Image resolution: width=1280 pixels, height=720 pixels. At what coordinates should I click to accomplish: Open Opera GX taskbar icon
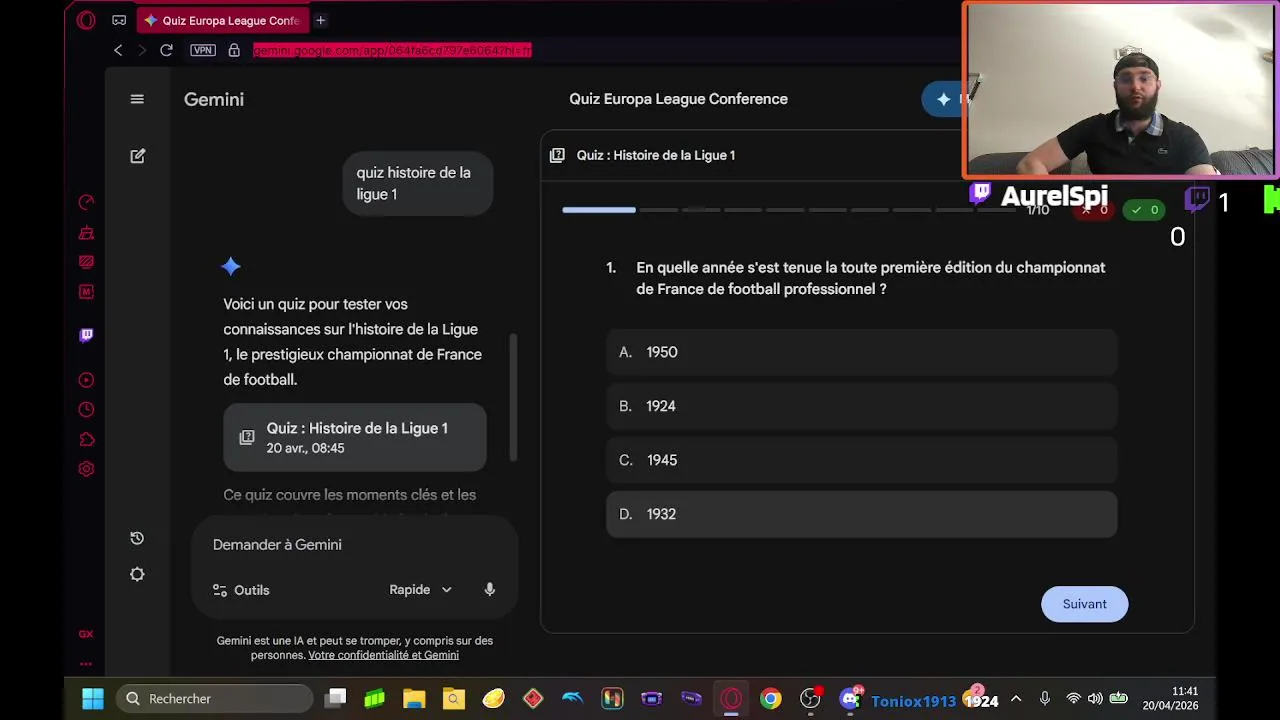click(x=731, y=699)
